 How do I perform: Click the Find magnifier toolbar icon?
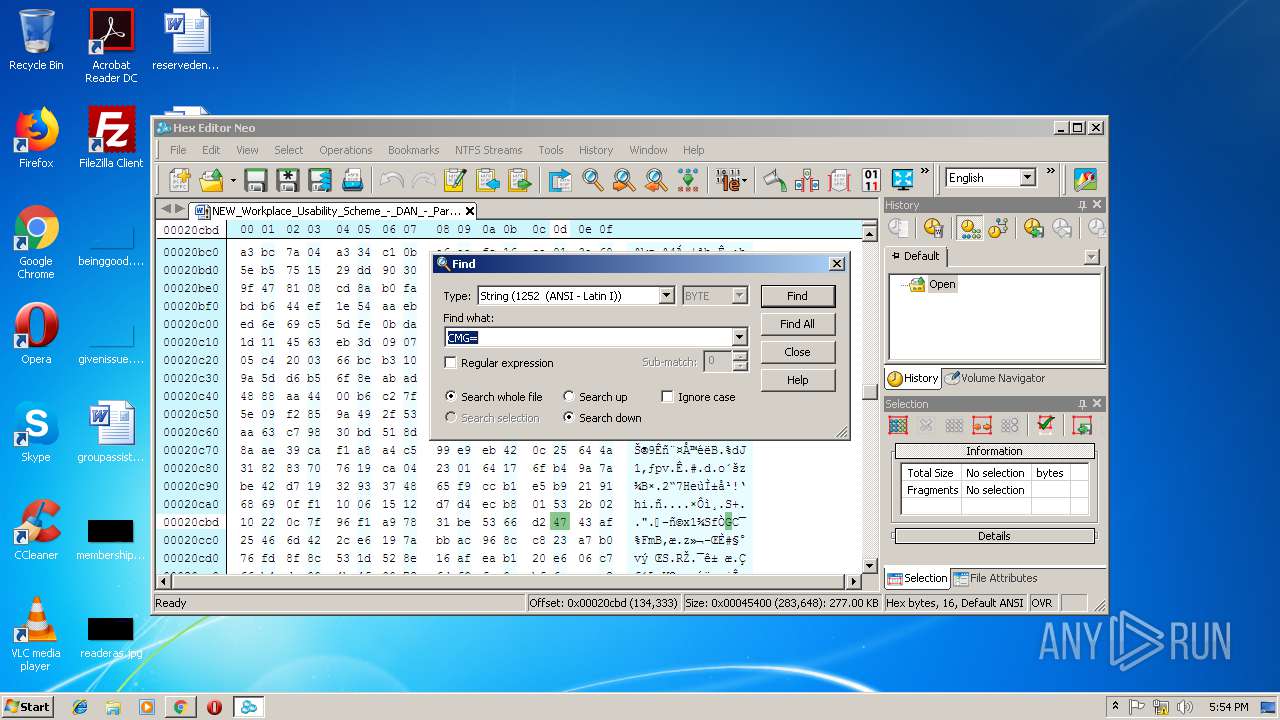pyautogui.click(x=593, y=180)
